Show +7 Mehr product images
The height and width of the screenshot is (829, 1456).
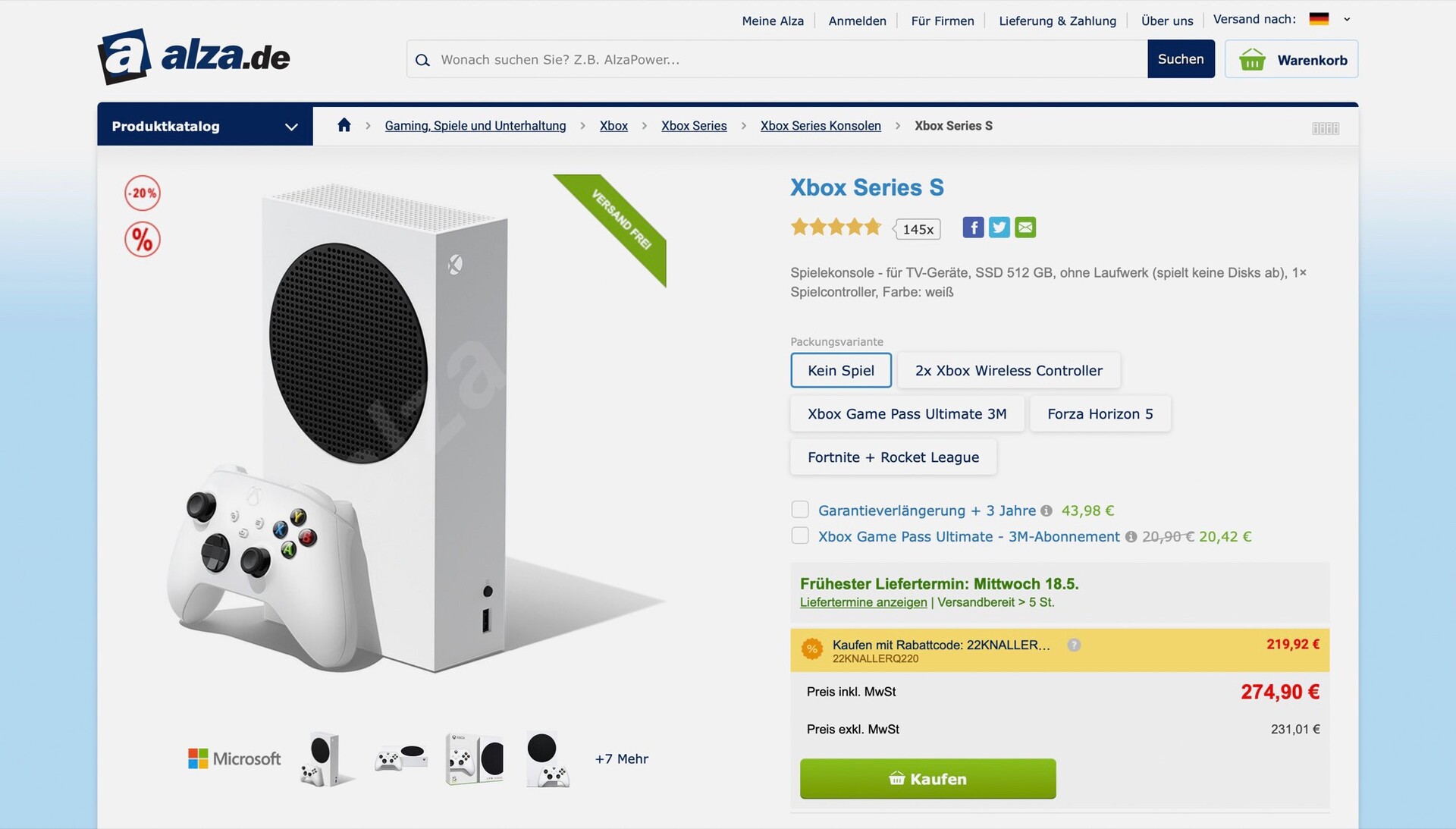(x=621, y=759)
